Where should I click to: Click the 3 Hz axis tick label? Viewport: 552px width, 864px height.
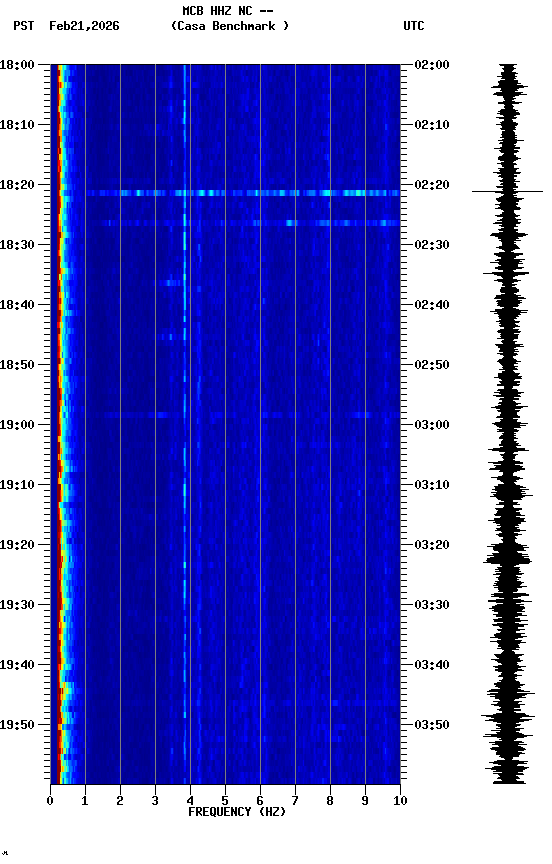click(x=155, y=801)
